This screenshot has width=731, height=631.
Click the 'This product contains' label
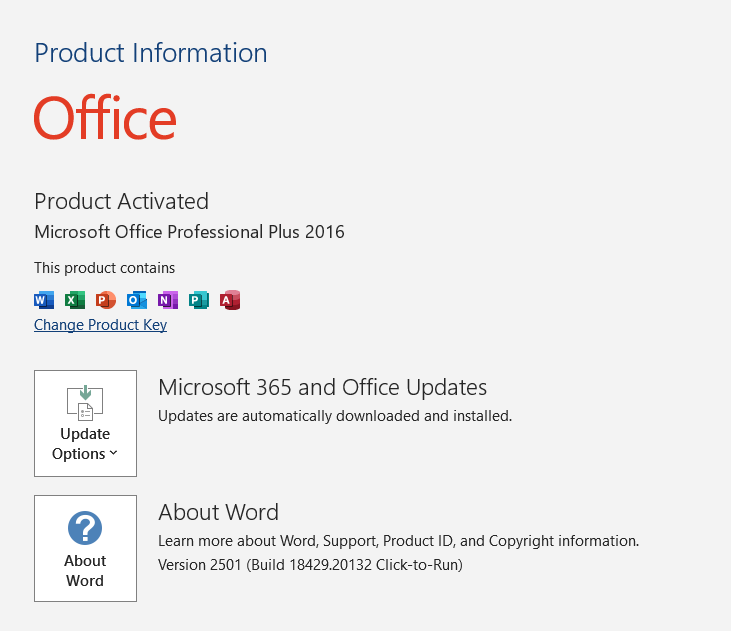(104, 268)
